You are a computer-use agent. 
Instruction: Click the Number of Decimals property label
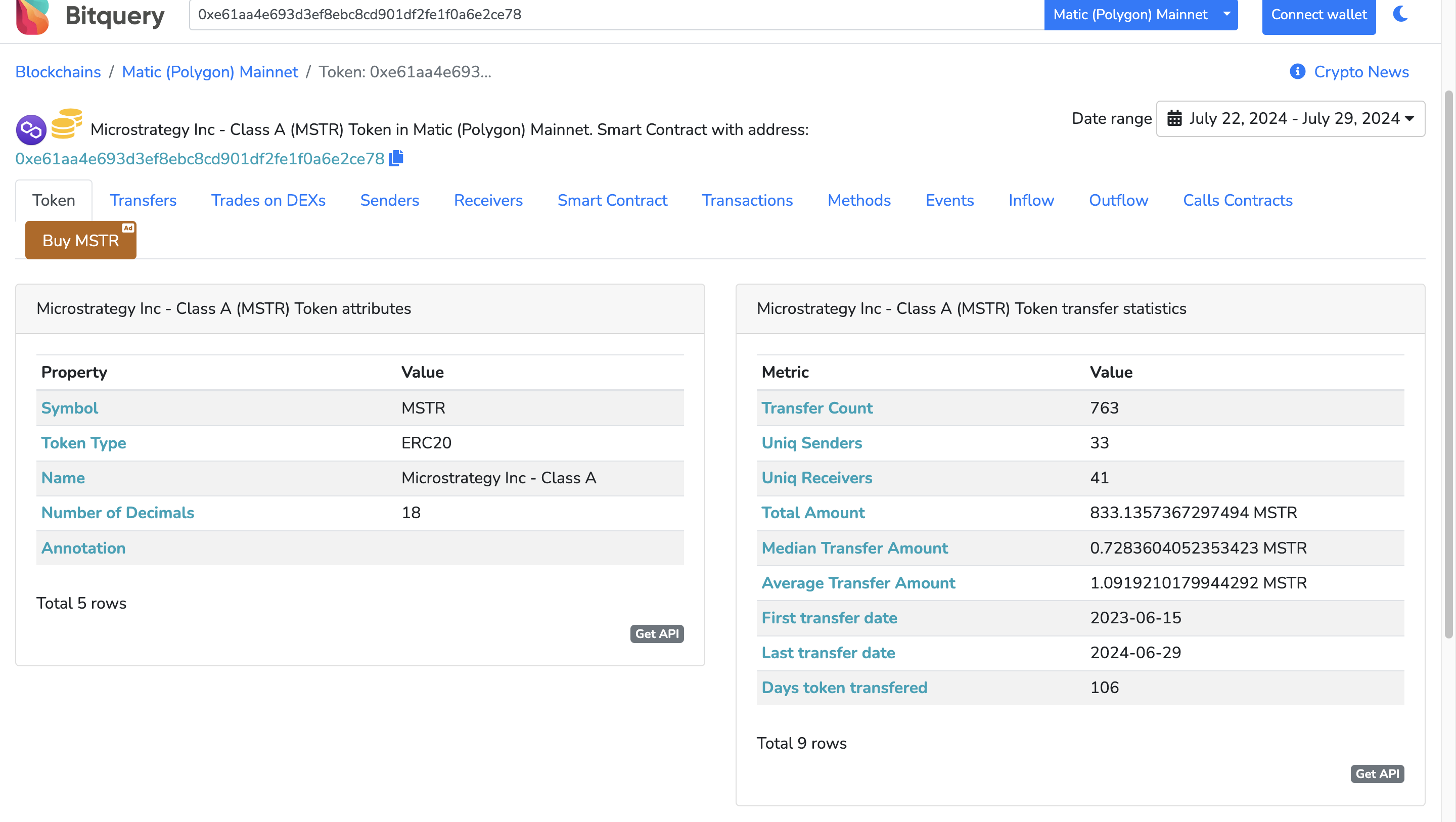(x=118, y=513)
